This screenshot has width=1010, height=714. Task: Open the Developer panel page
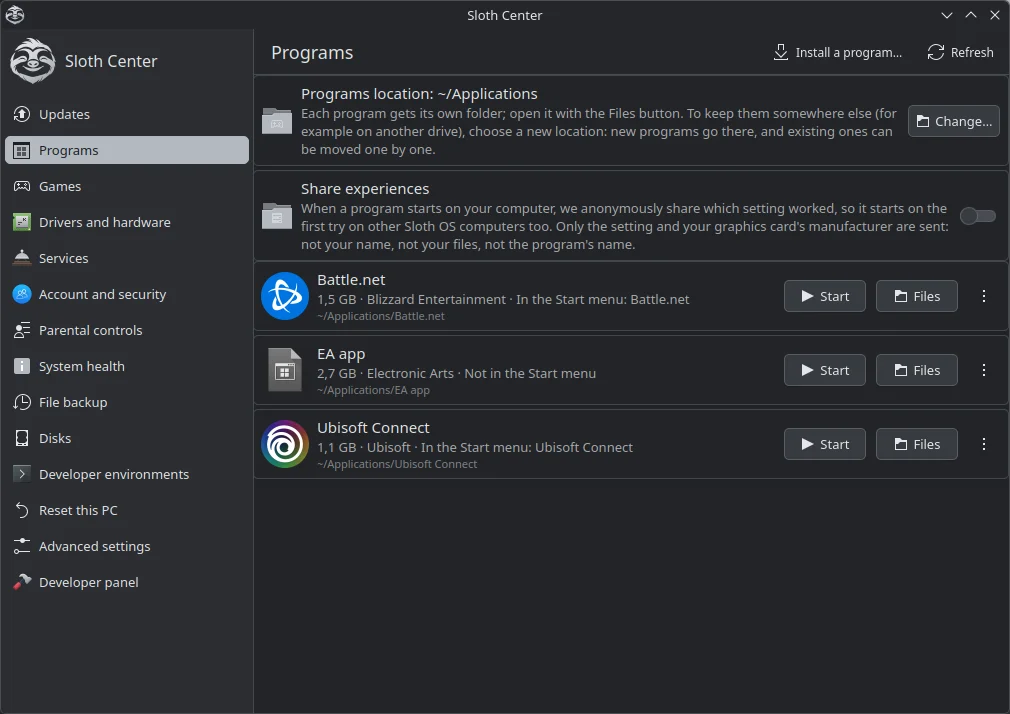point(127,582)
